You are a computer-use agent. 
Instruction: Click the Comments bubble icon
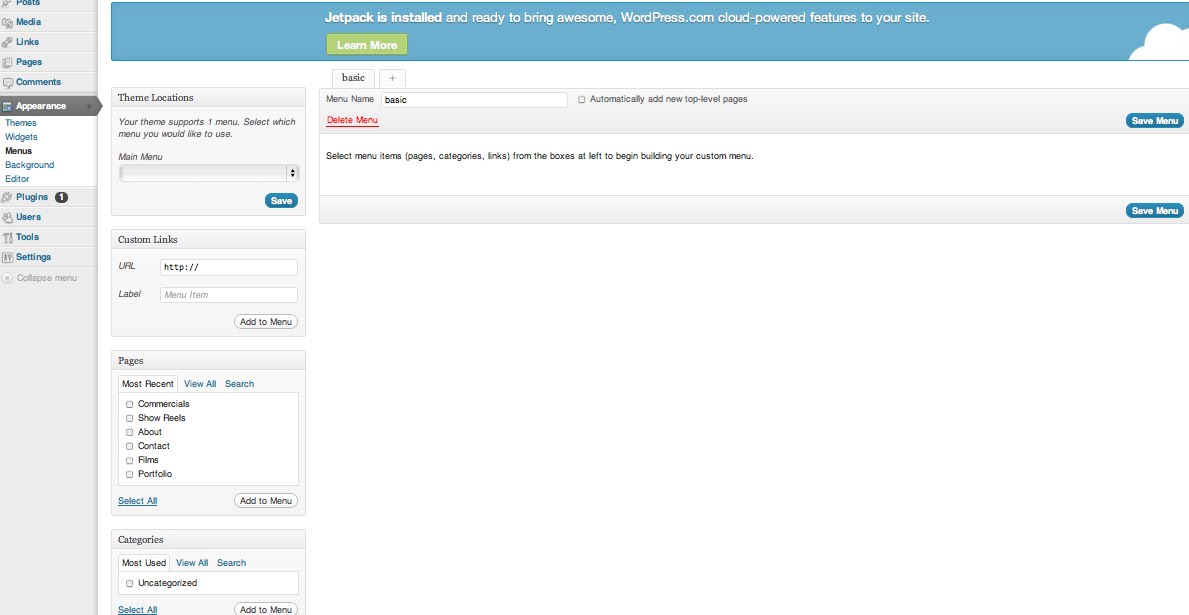(8, 83)
